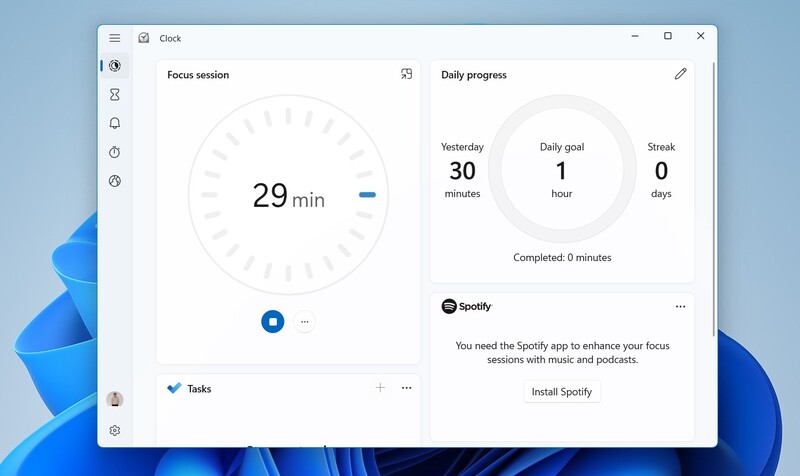The image size is (800, 476).
Task: Stop the running focus session
Action: click(272, 321)
